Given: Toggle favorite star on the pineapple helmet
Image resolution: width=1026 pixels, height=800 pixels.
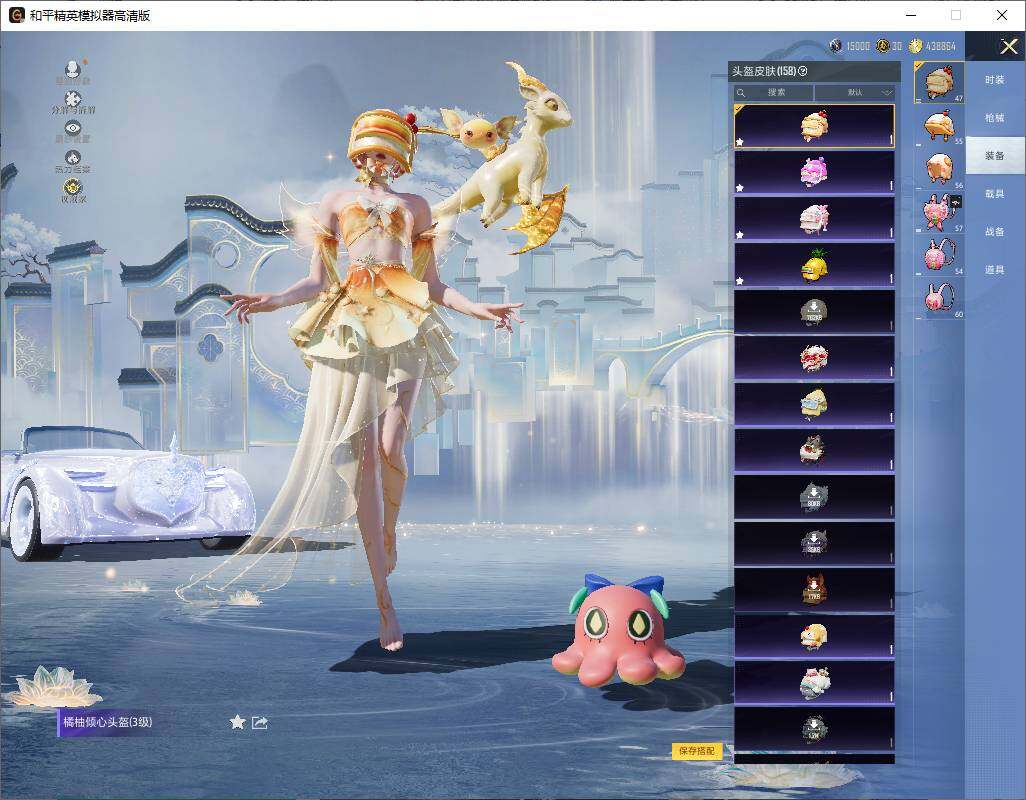Looking at the screenshot, I should pyautogui.click(x=740, y=281).
